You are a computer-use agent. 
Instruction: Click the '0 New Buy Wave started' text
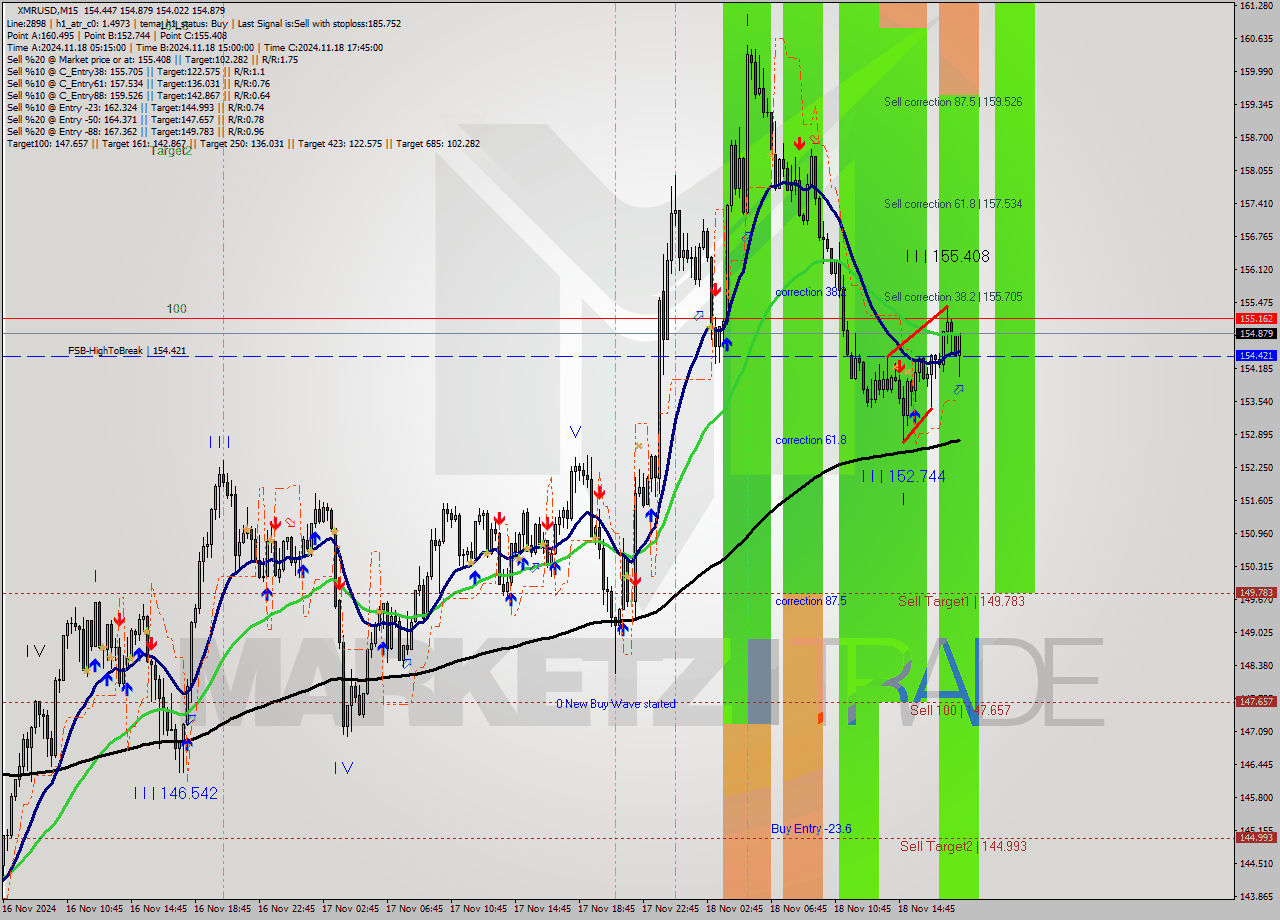(616, 704)
